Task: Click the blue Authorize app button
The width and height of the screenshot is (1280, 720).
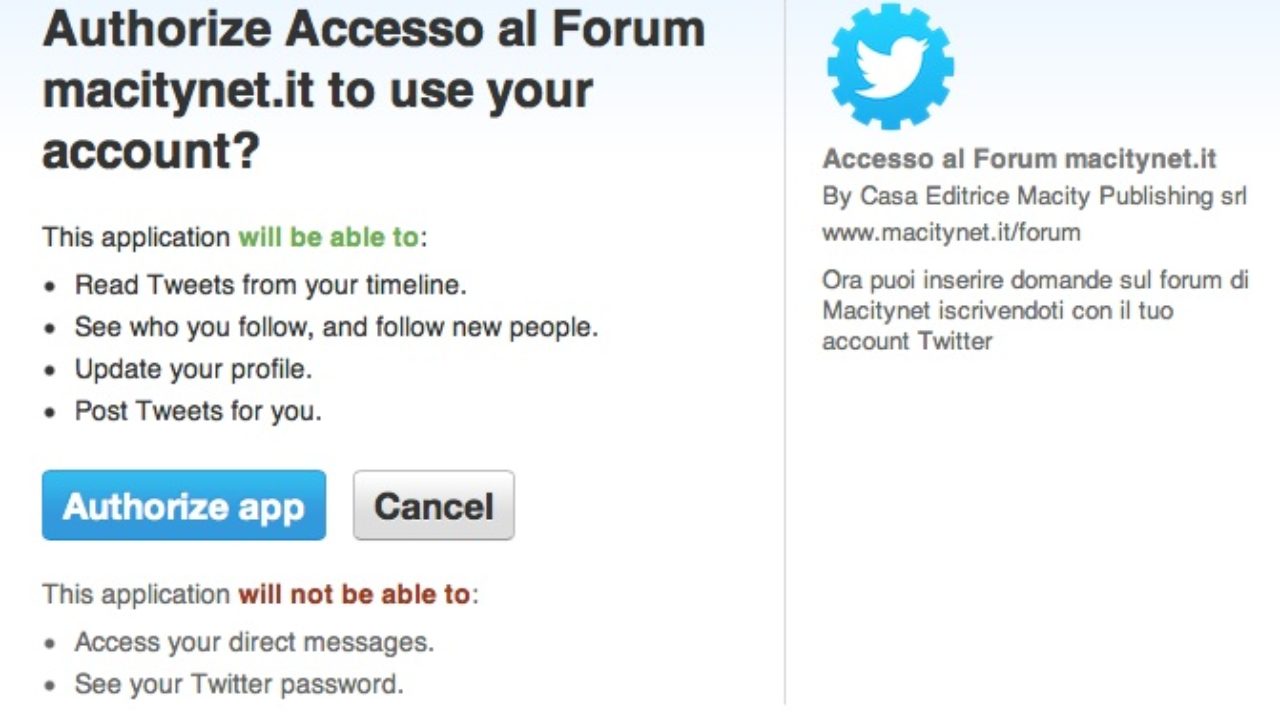Action: point(184,506)
